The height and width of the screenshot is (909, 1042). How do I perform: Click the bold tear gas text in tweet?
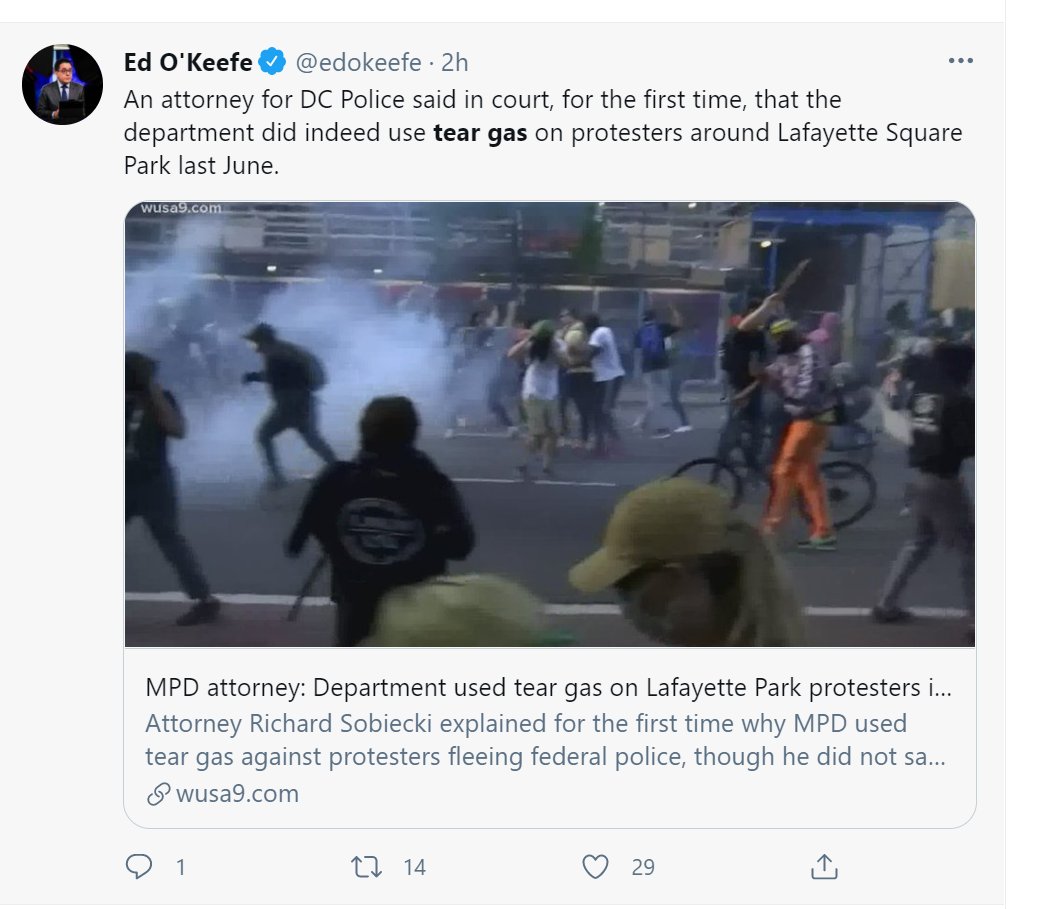tap(480, 133)
